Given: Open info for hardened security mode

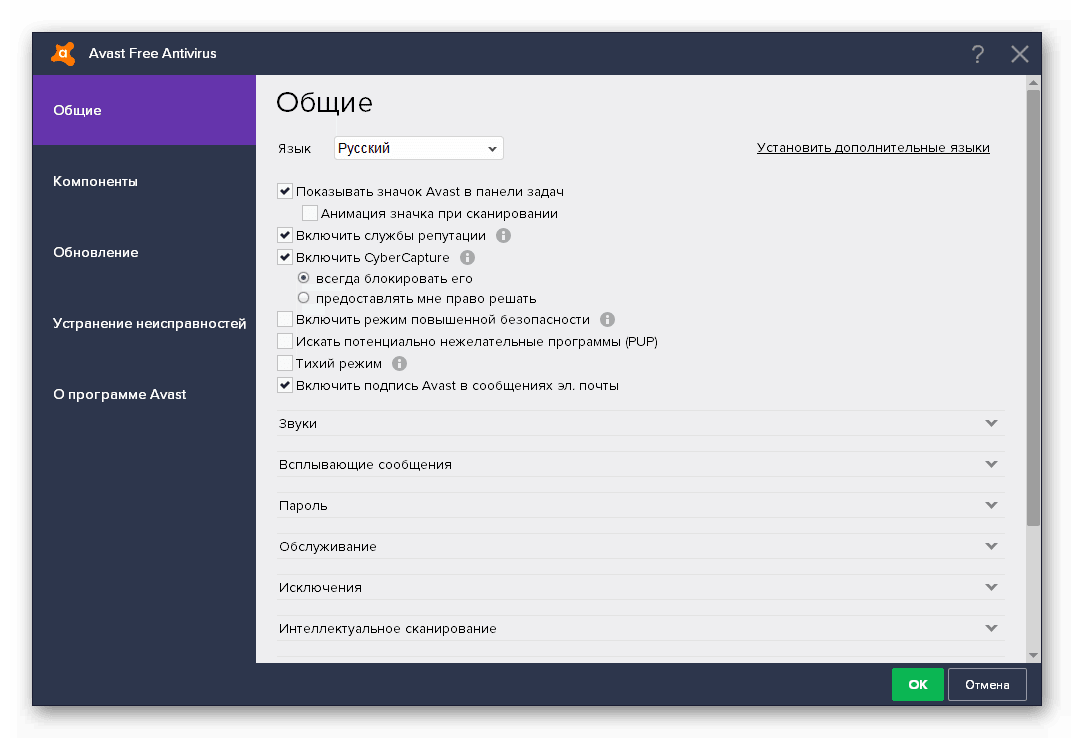Looking at the screenshot, I should tap(608, 319).
